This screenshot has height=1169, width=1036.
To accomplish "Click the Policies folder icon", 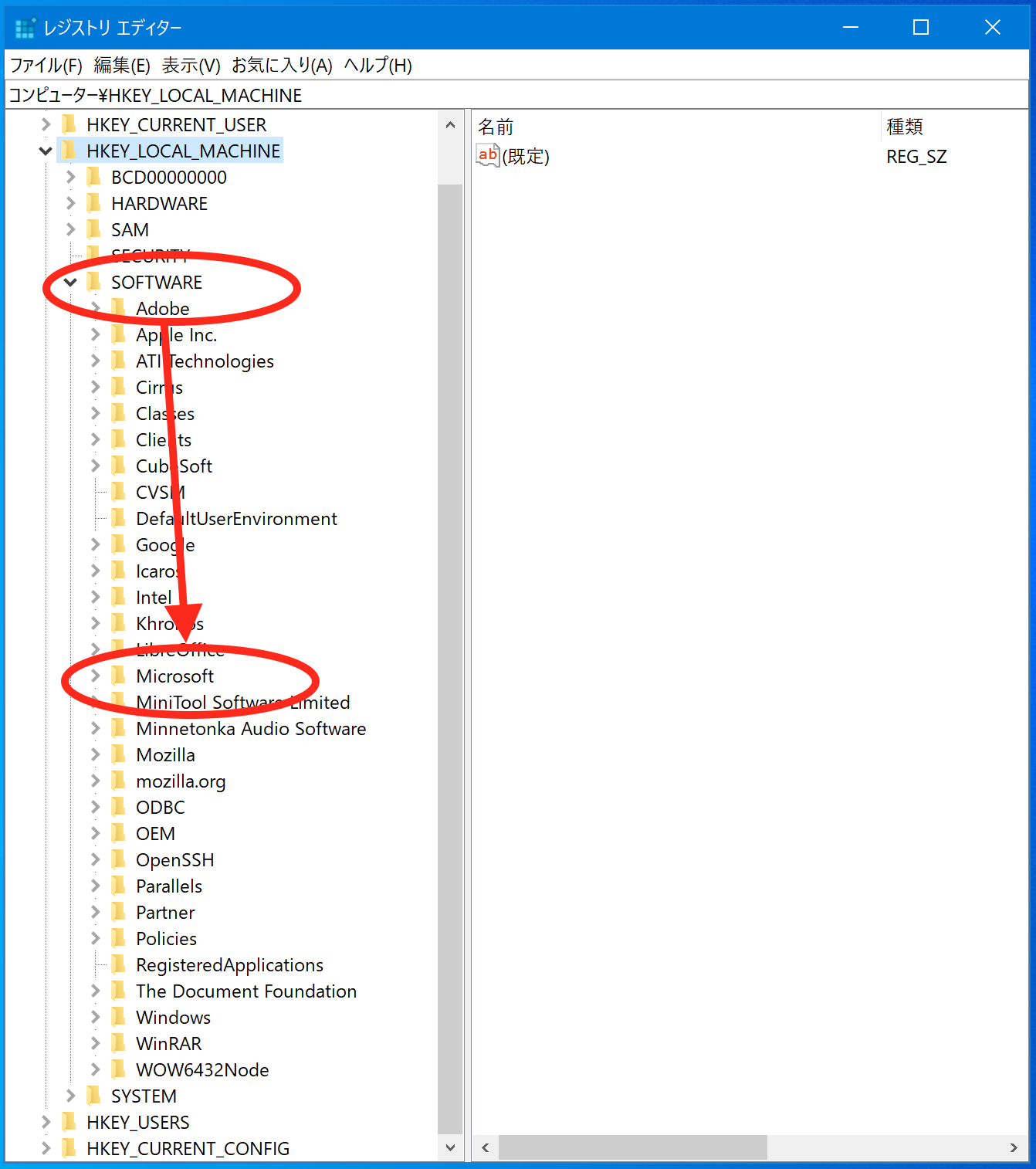I will (118, 938).
